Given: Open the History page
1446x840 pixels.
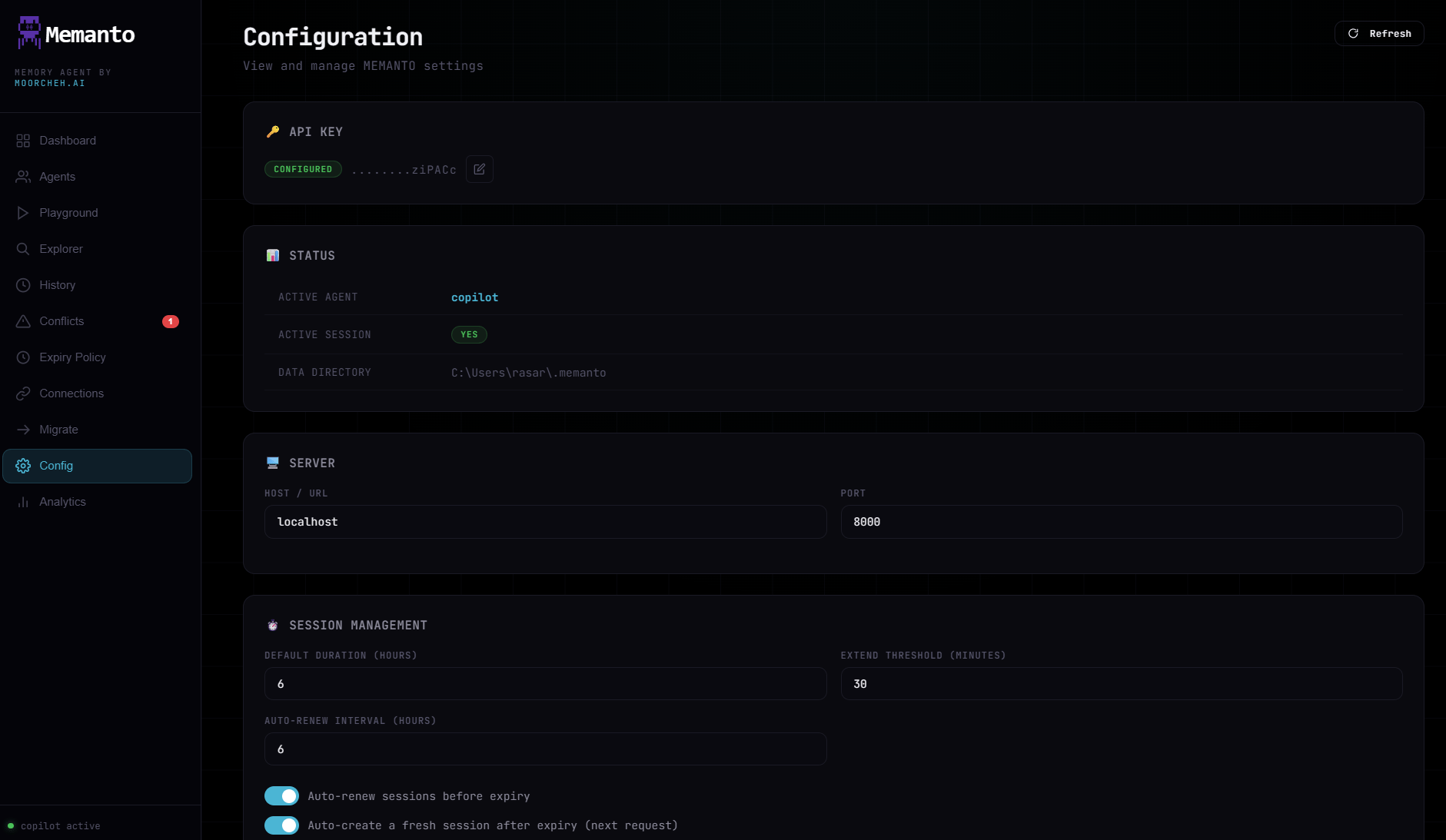Looking at the screenshot, I should pyautogui.click(x=97, y=285).
